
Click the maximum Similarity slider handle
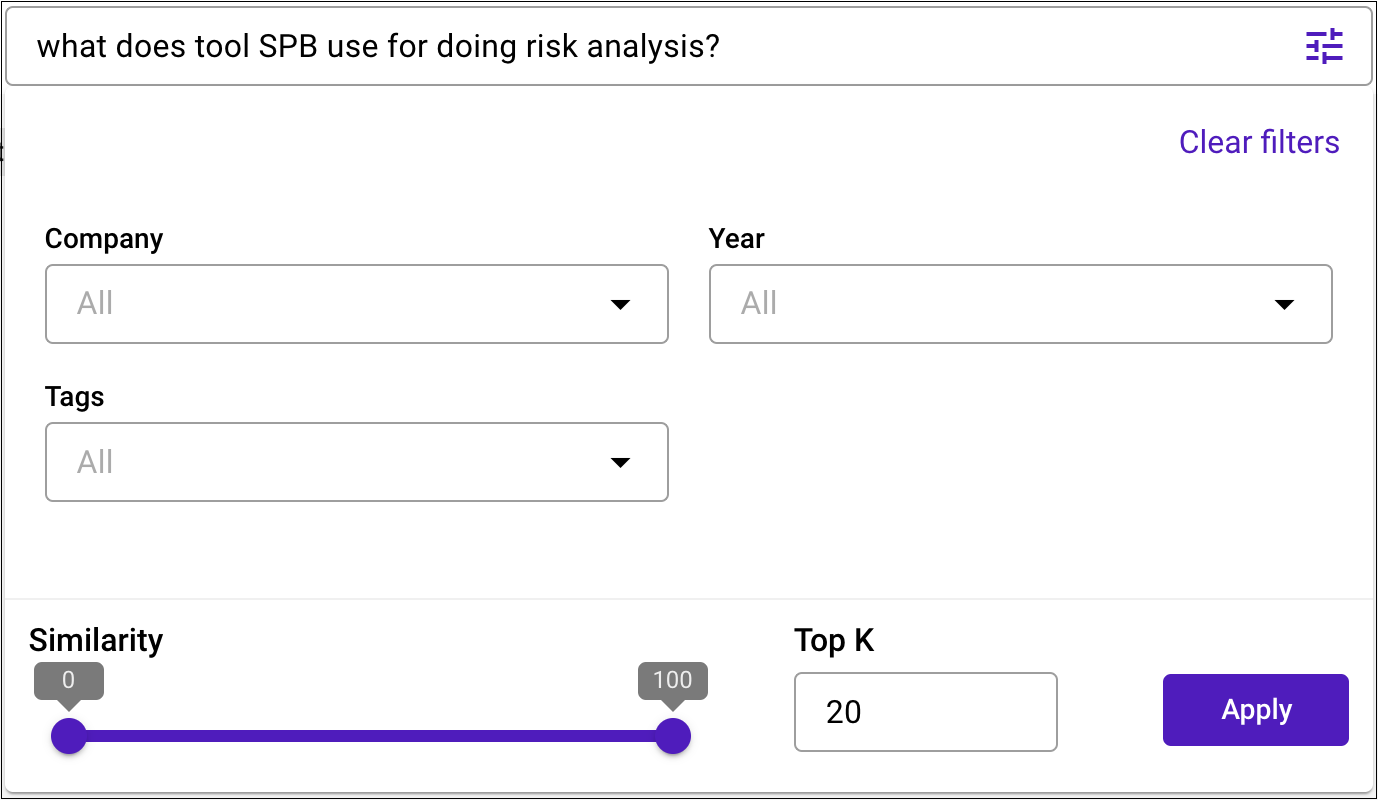point(673,736)
